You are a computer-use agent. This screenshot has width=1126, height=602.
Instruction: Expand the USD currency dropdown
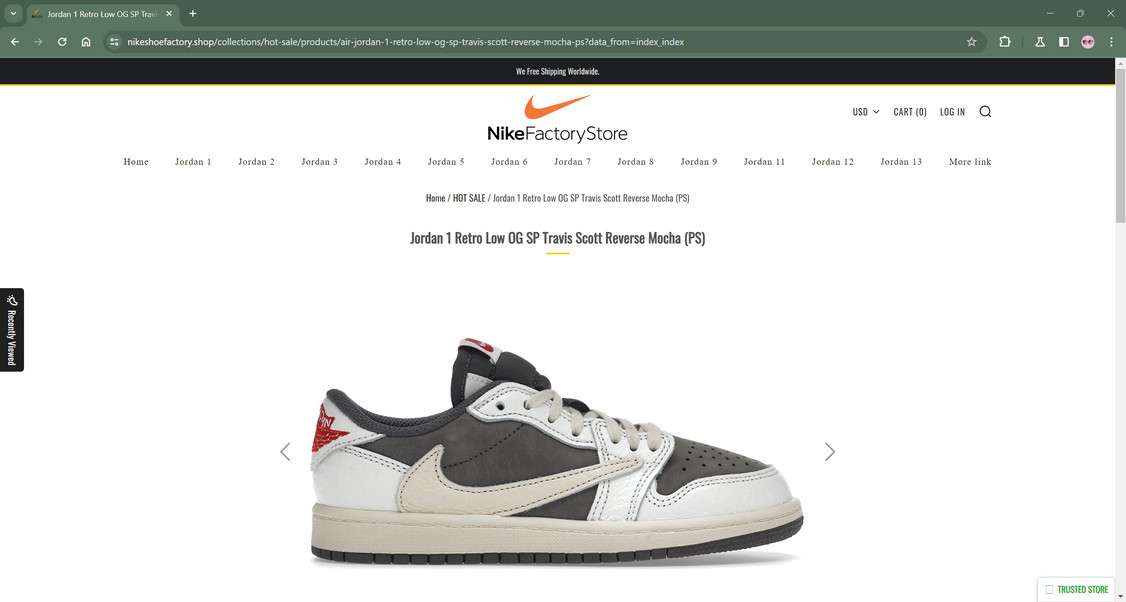click(x=865, y=111)
